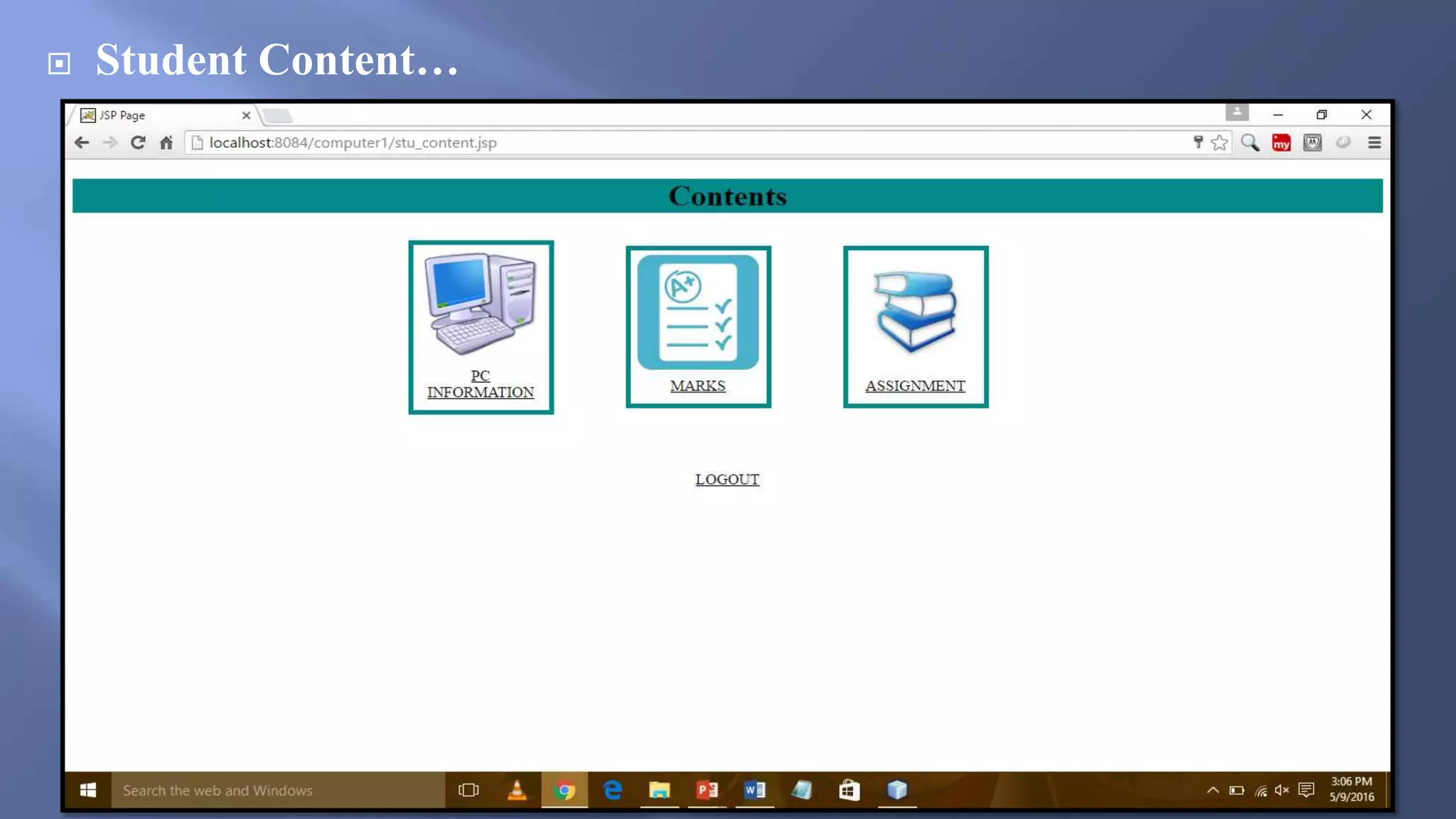The width and height of the screenshot is (1456, 819).
Task: Select the JSP Page tab
Action: [x=164, y=115]
